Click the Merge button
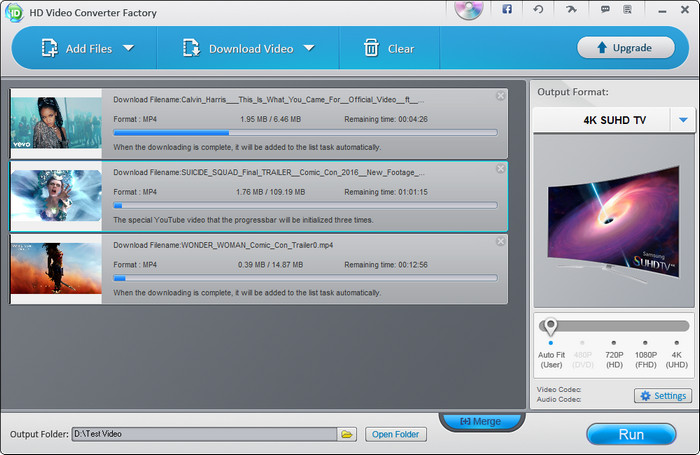This screenshot has width=700, height=455. [x=480, y=422]
